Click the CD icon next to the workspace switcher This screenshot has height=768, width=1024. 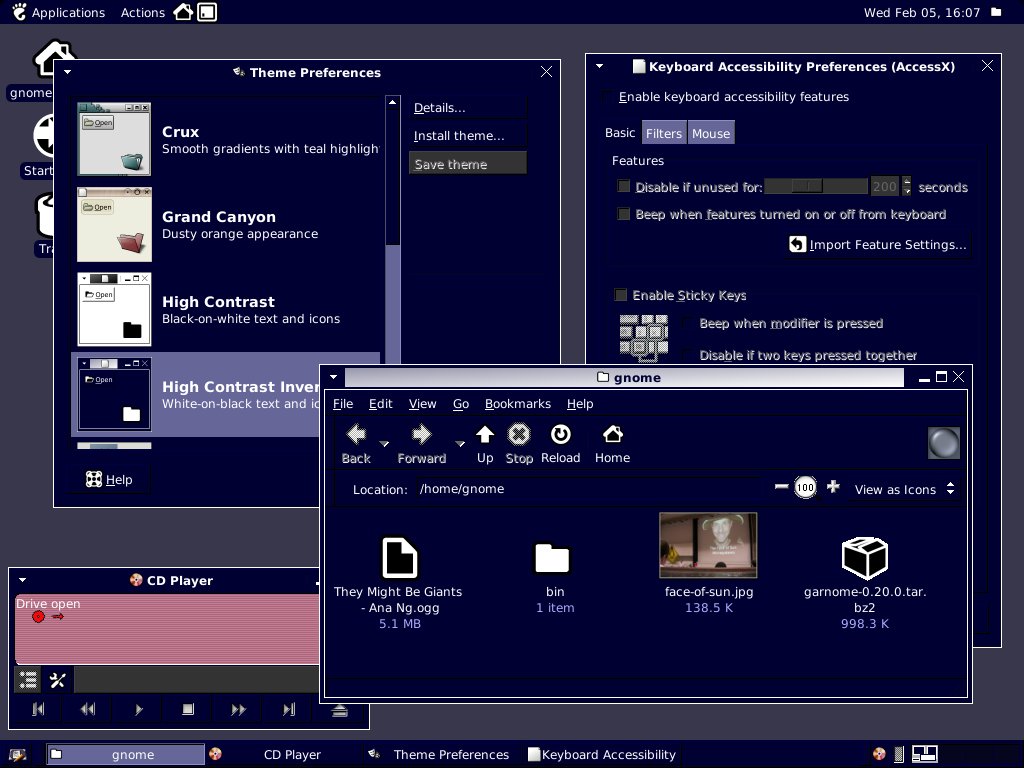coord(879,754)
